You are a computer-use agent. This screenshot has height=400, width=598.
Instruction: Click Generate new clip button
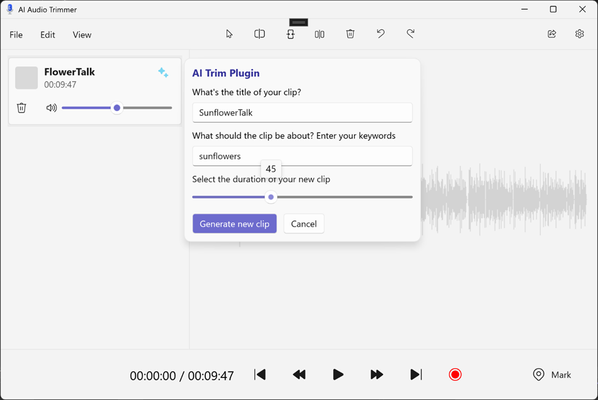click(235, 224)
